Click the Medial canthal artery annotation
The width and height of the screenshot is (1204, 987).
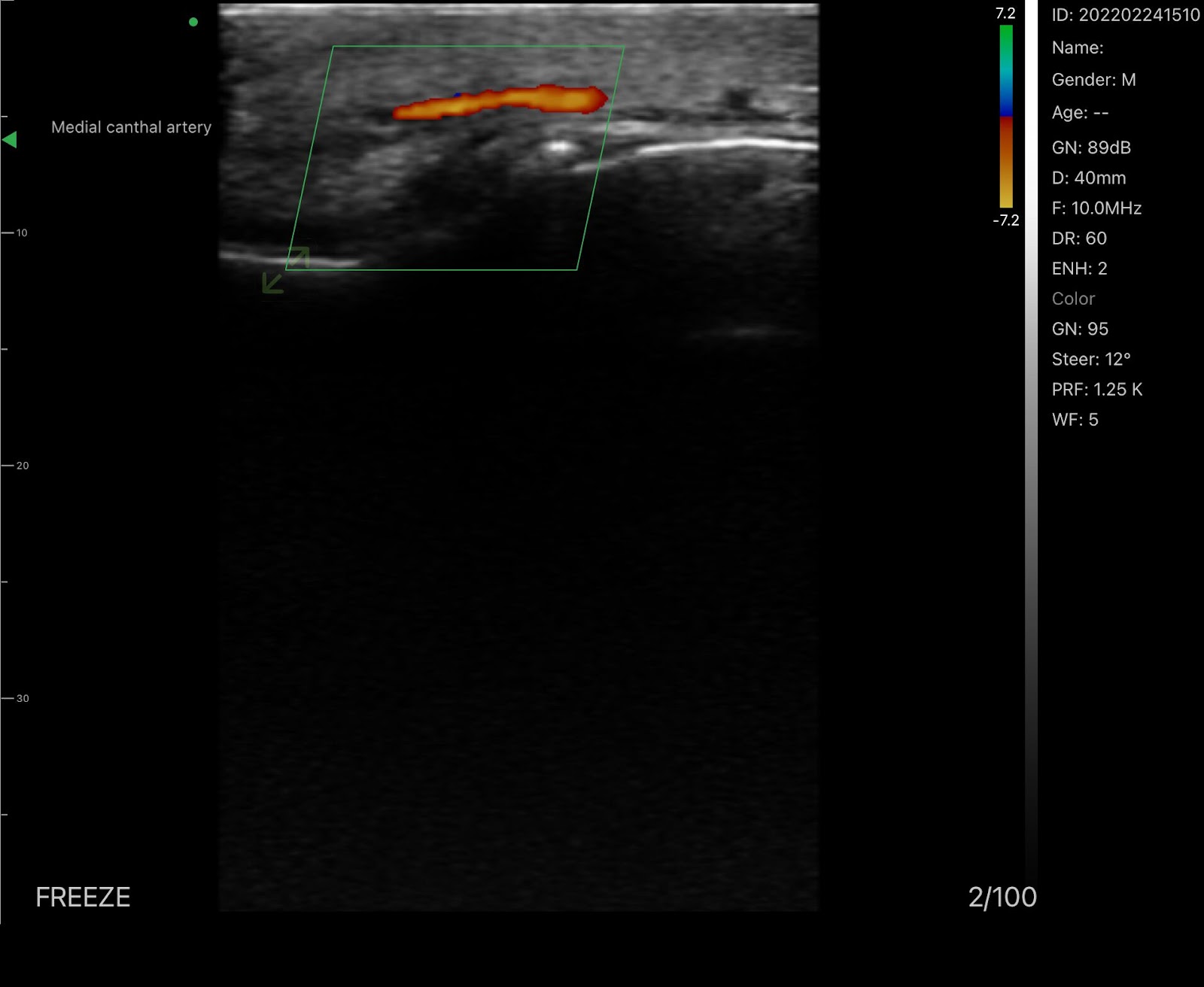[x=131, y=127]
